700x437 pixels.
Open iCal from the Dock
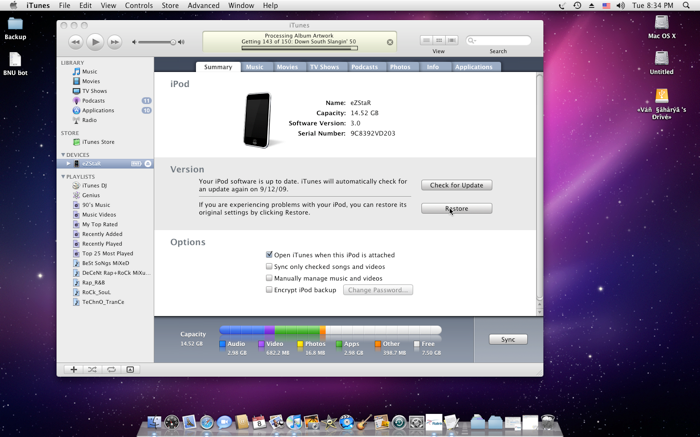coord(259,422)
